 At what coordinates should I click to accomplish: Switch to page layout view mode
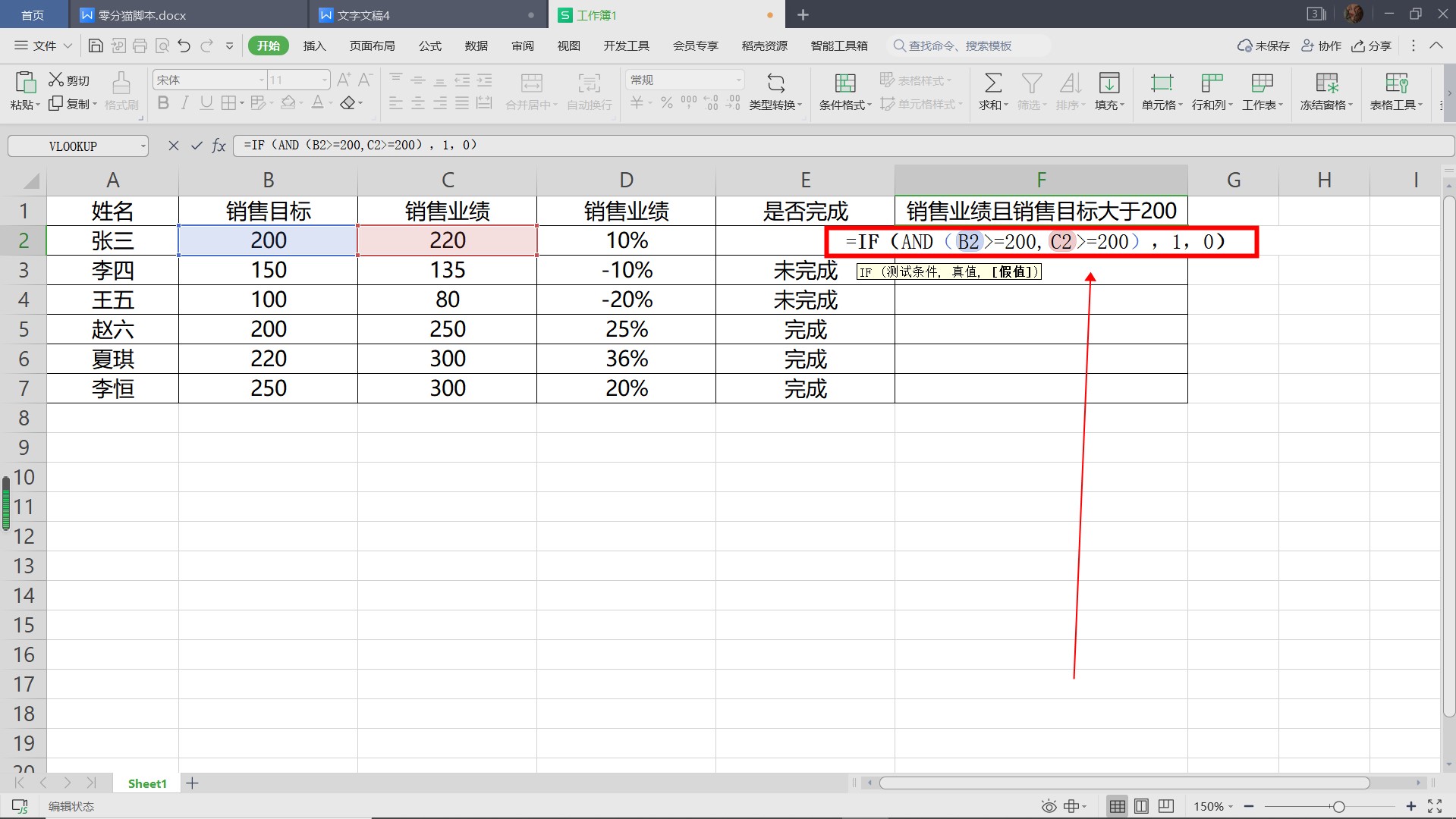(x=1141, y=806)
